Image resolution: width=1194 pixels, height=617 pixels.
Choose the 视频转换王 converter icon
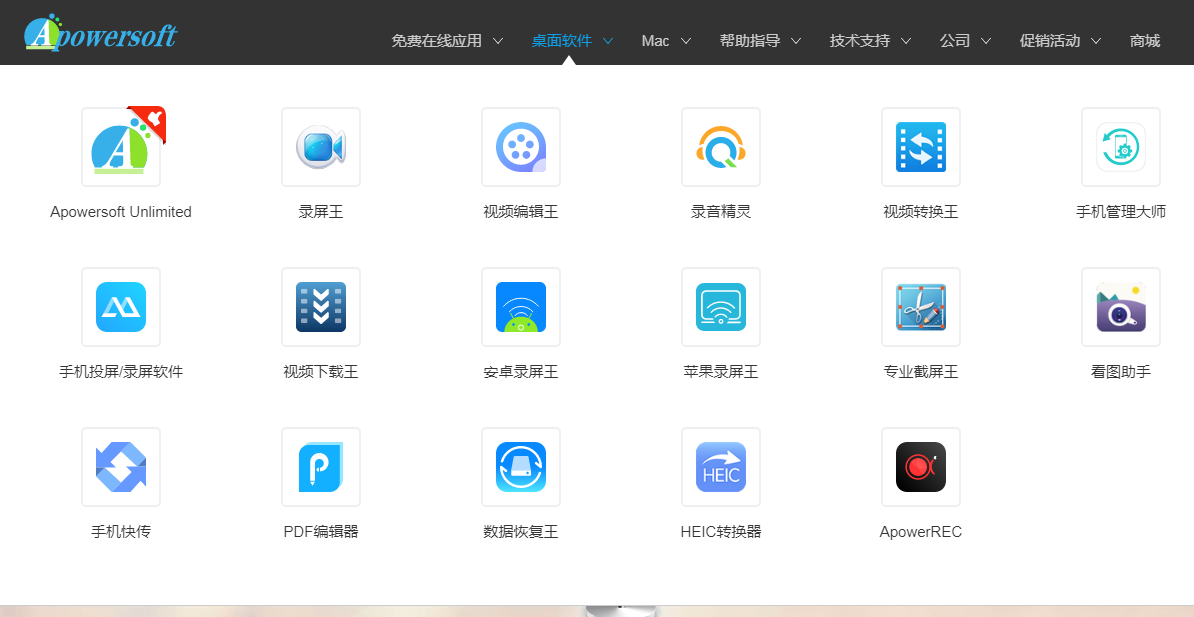pyautogui.click(x=921, y=147)
